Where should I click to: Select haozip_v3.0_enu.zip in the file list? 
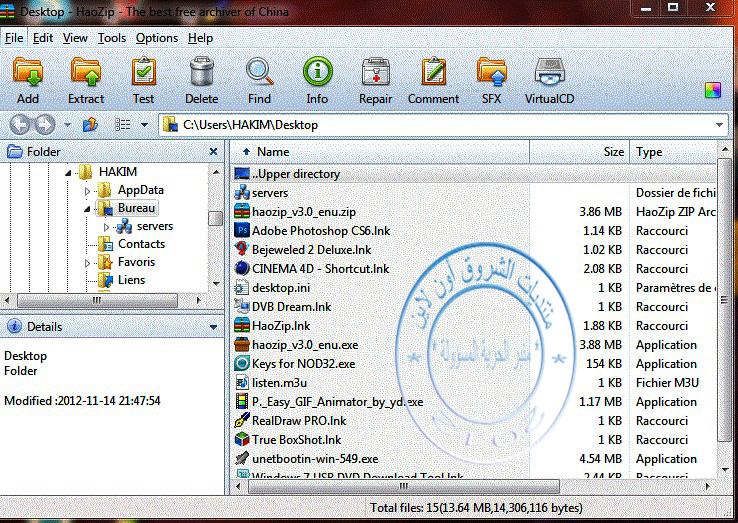point(303,212)
